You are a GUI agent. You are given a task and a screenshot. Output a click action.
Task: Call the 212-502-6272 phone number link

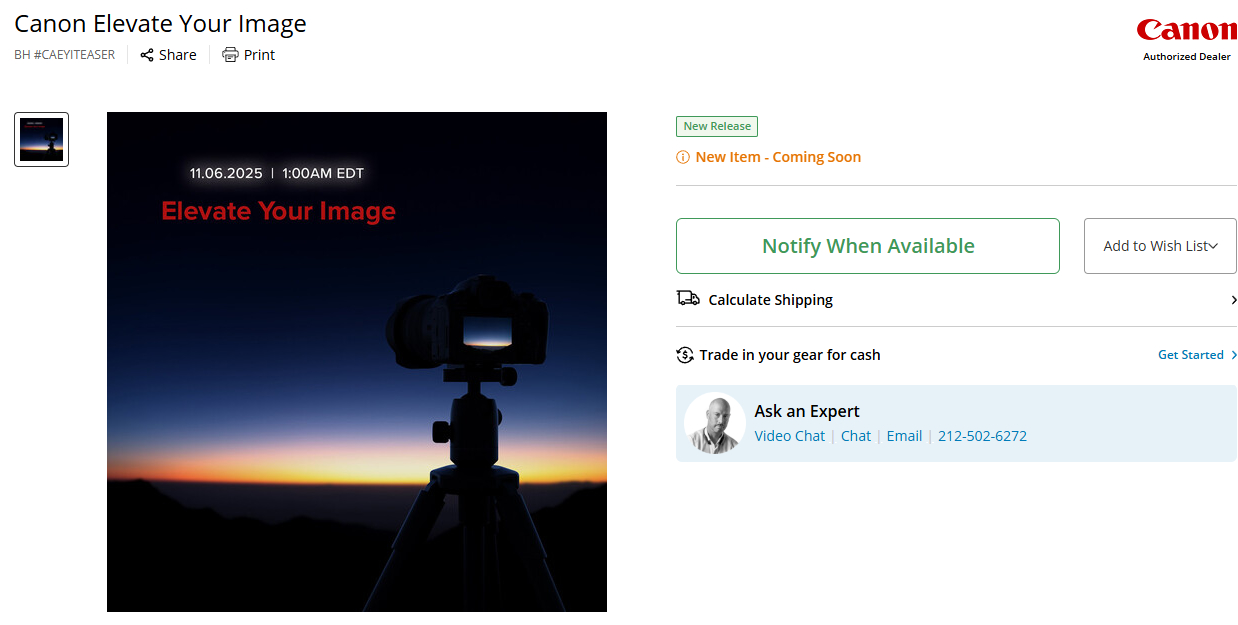[982, 436]
